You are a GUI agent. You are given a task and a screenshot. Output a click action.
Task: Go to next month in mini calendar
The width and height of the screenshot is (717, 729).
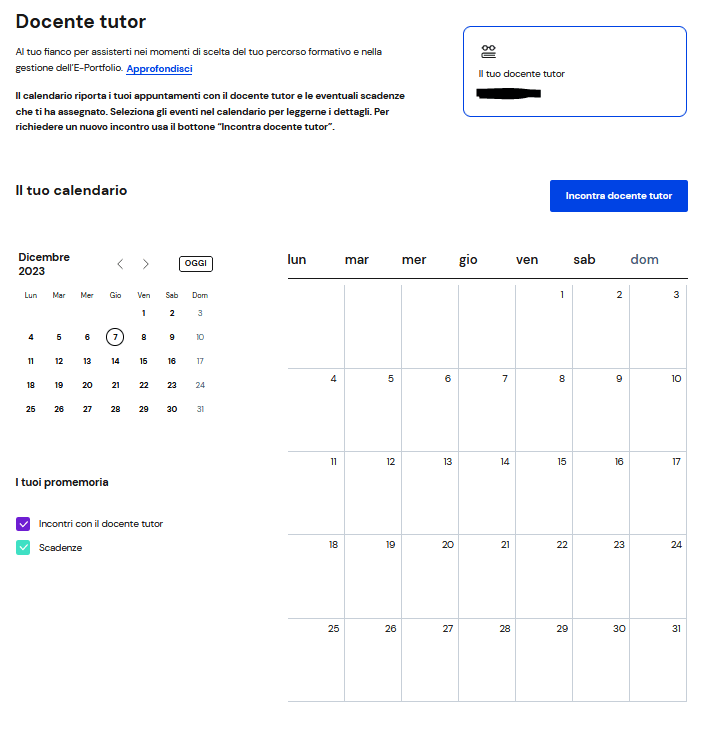pyautogui.click(x=146, y=264)
